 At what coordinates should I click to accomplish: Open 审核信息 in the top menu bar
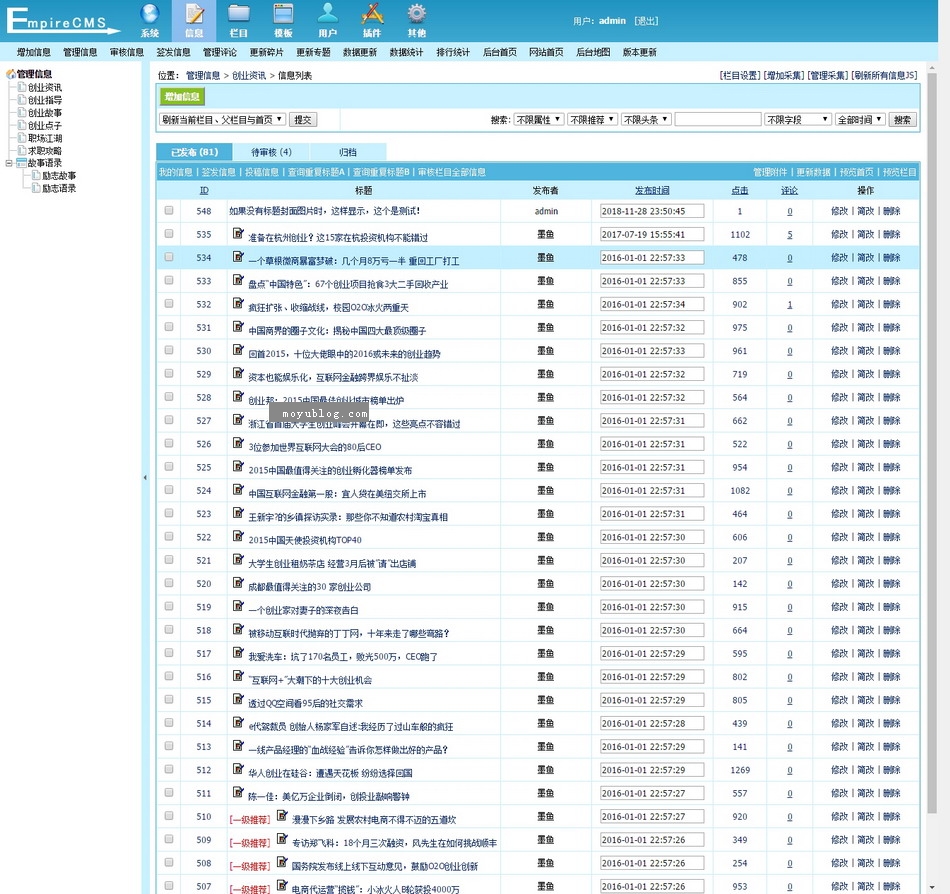click(x=127, y=52)
